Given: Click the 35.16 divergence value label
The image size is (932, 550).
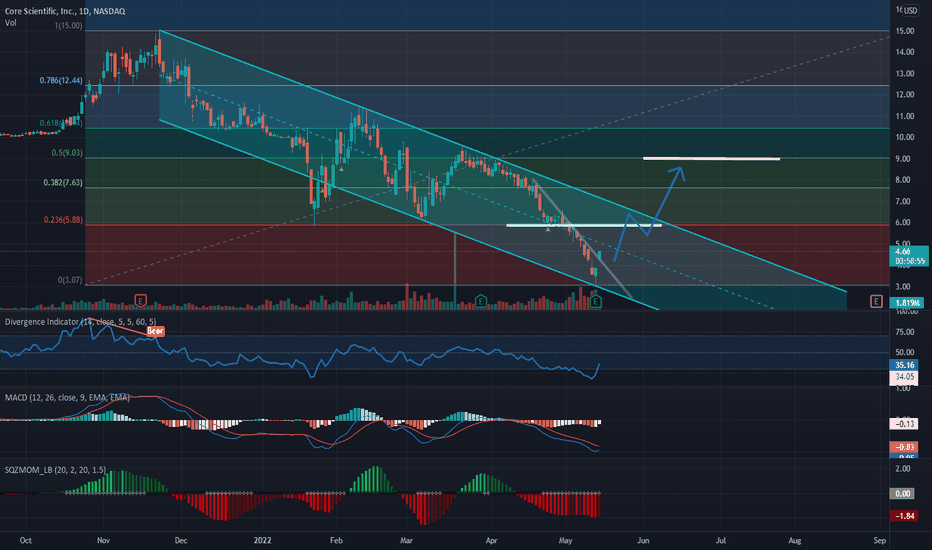Looking at the screenshot, I should (904, 365).
